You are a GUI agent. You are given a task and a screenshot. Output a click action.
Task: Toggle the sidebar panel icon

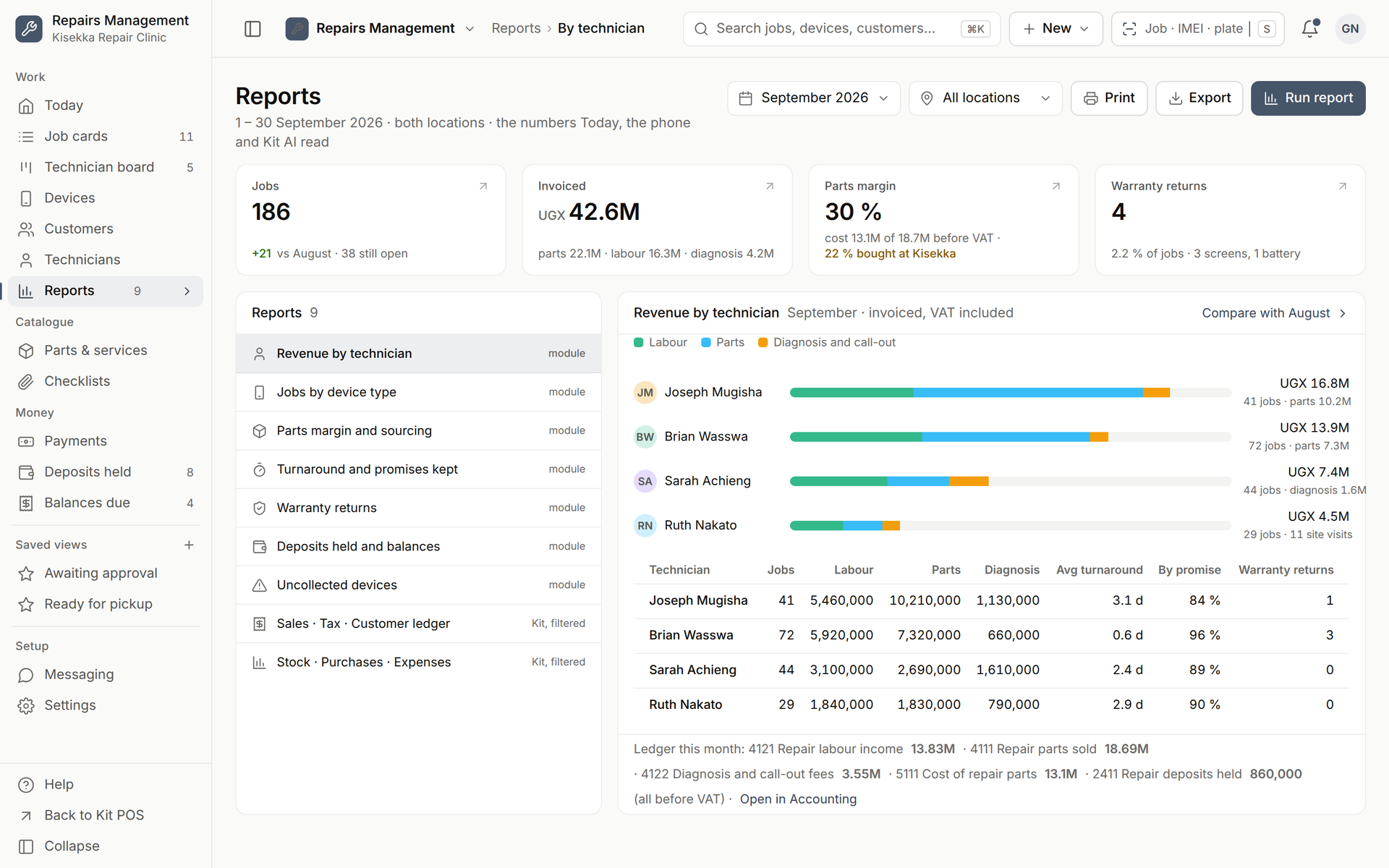pyautogui.click(x=252, y=29)
